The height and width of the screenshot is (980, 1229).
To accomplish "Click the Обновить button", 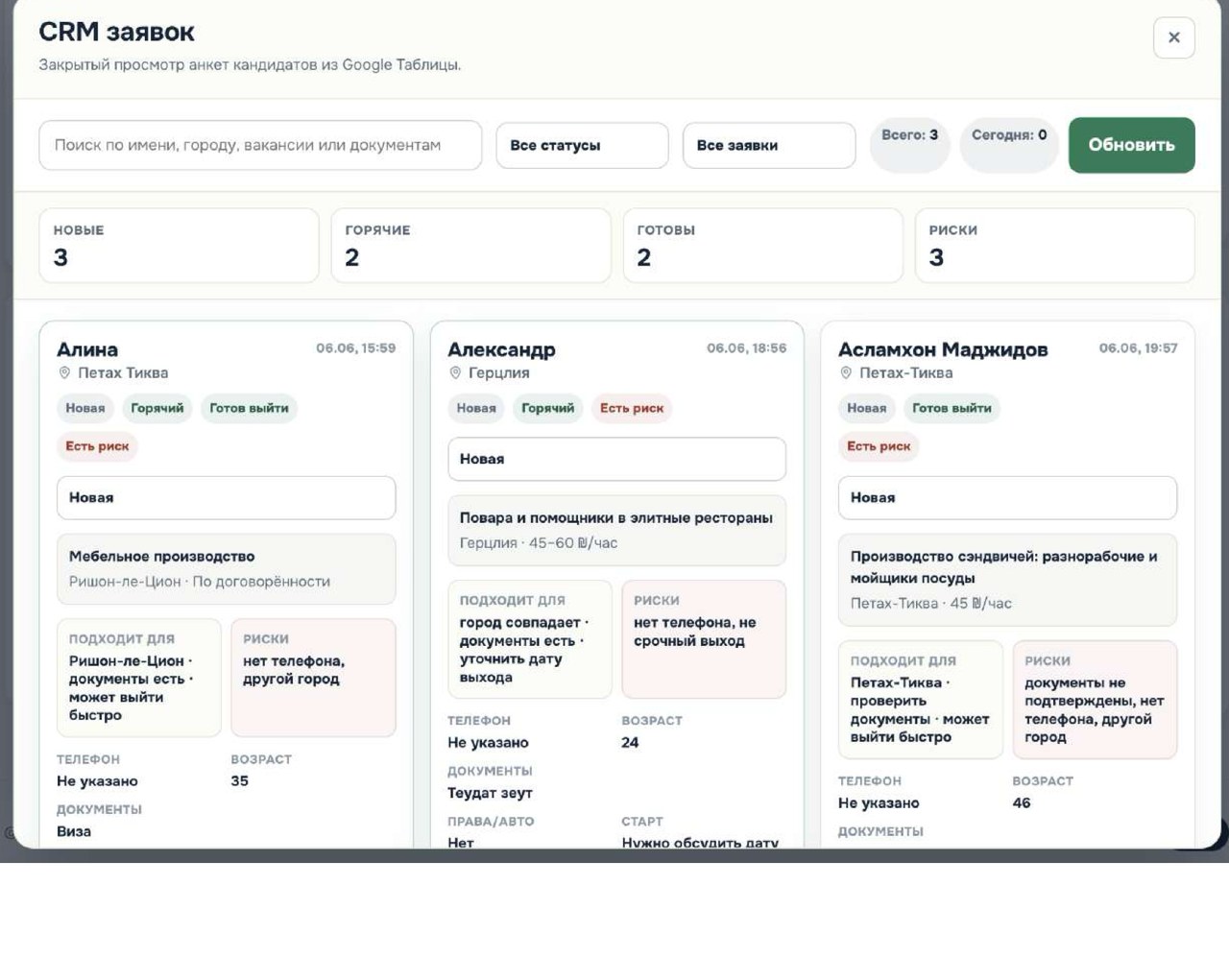I will click(1131, 145).
